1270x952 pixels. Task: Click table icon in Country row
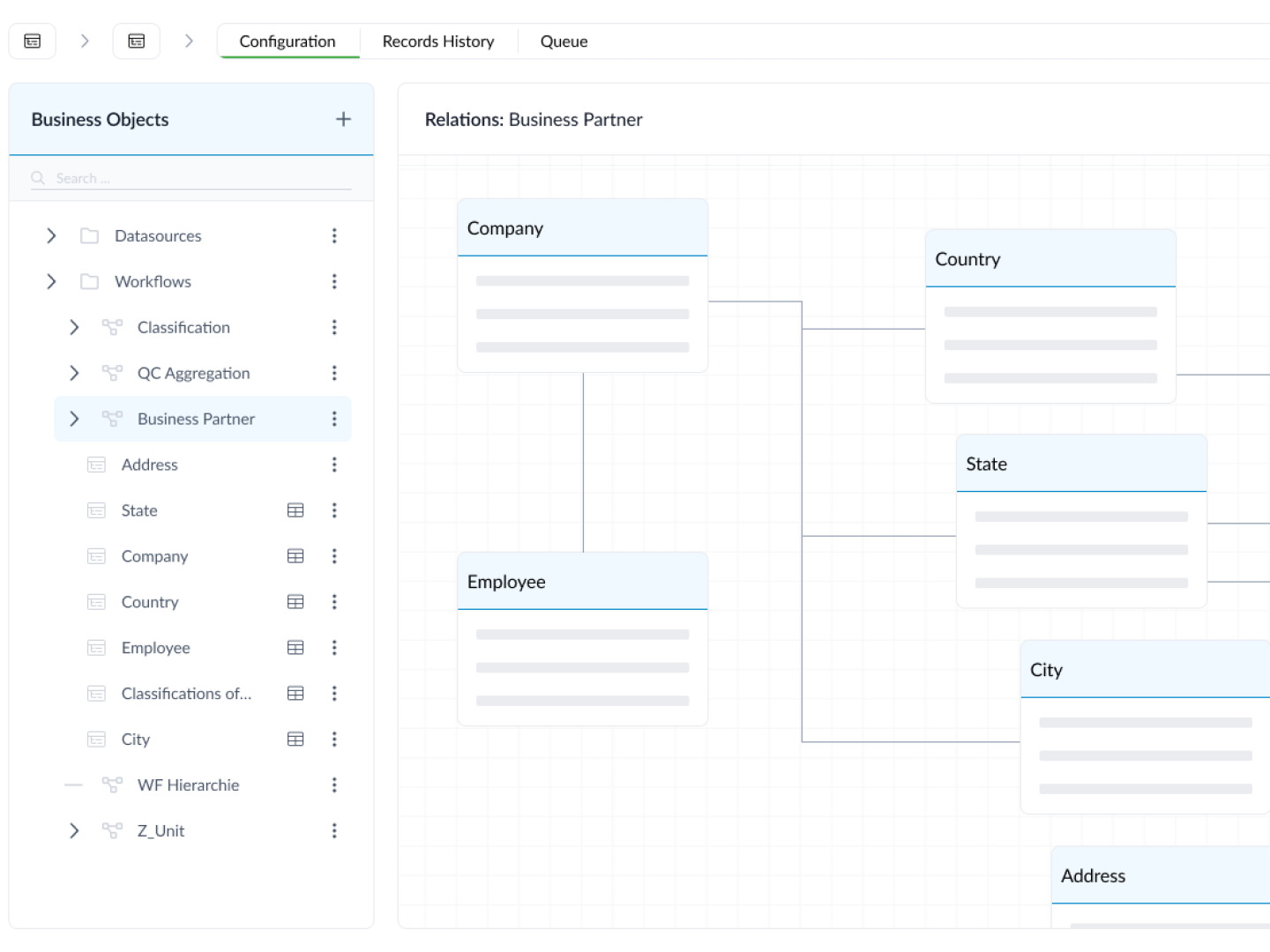pos(295,602)
